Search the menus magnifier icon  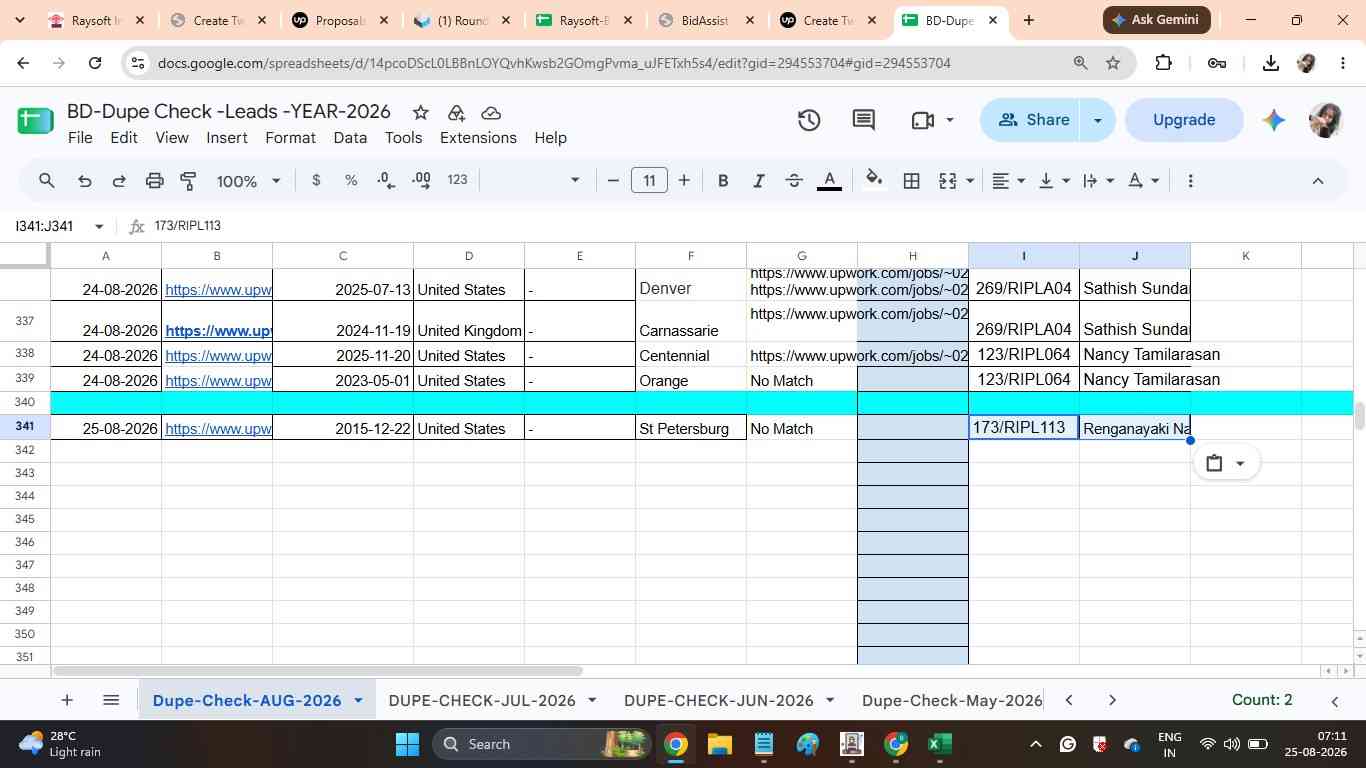click(47, 181)
